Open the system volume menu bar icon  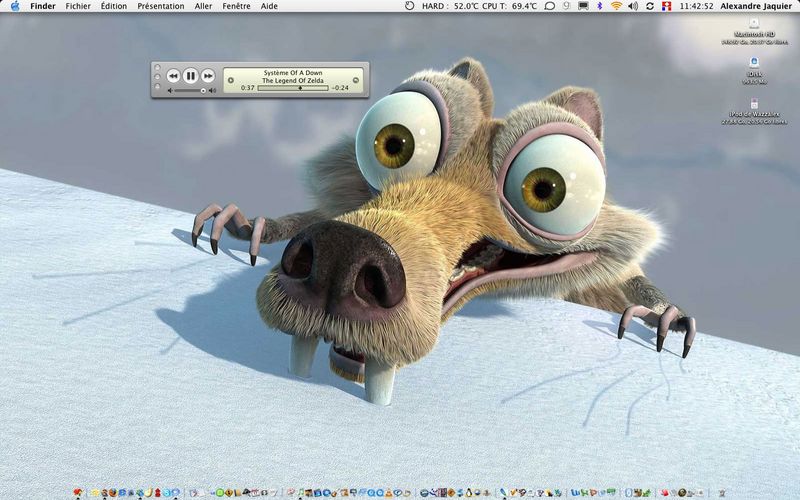click(633, 6)
